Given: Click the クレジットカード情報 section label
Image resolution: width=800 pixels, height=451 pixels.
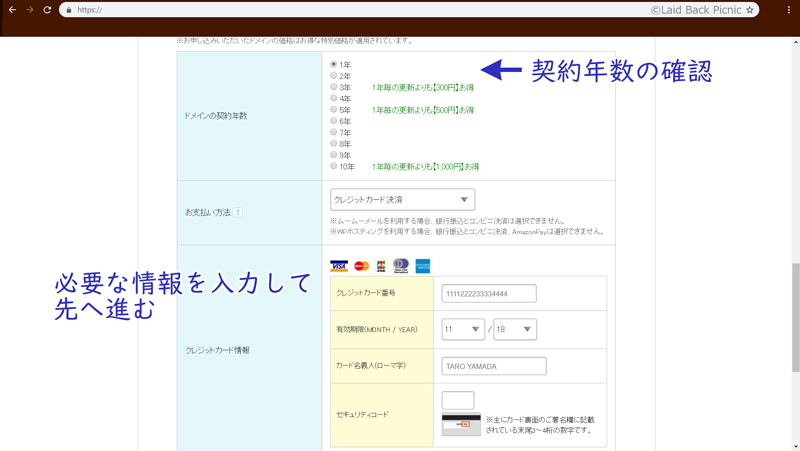Looking at the screenshot, I should point(217,350).
